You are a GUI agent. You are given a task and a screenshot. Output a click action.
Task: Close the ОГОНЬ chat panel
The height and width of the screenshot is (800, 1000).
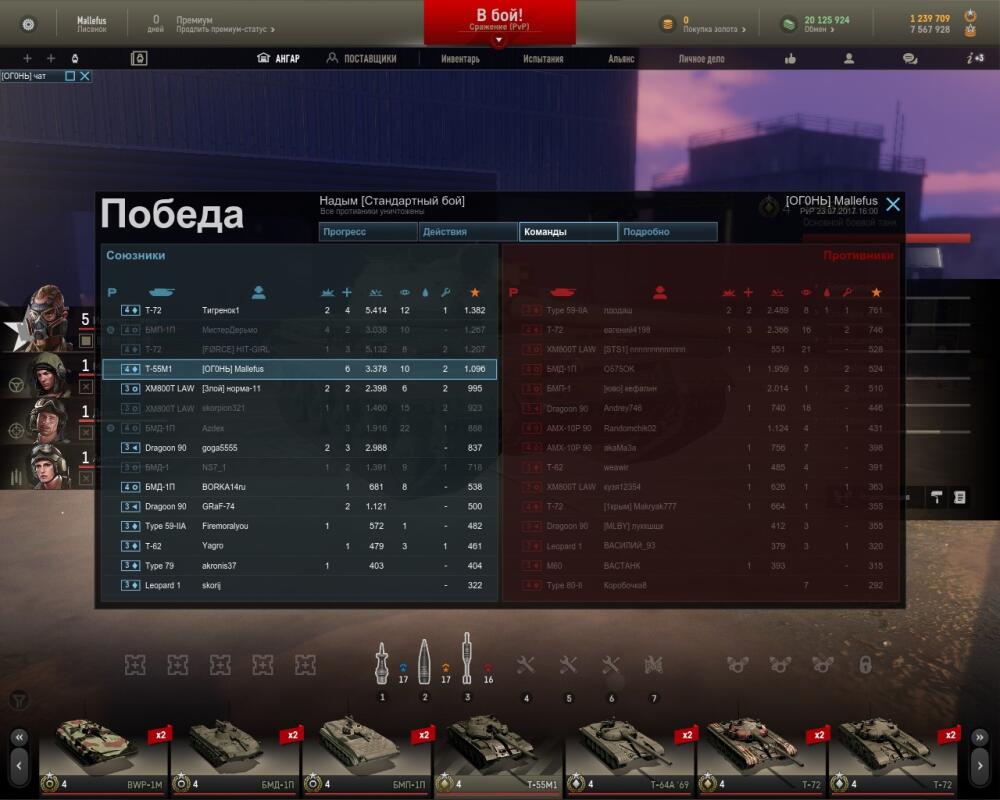click(85, 76)
